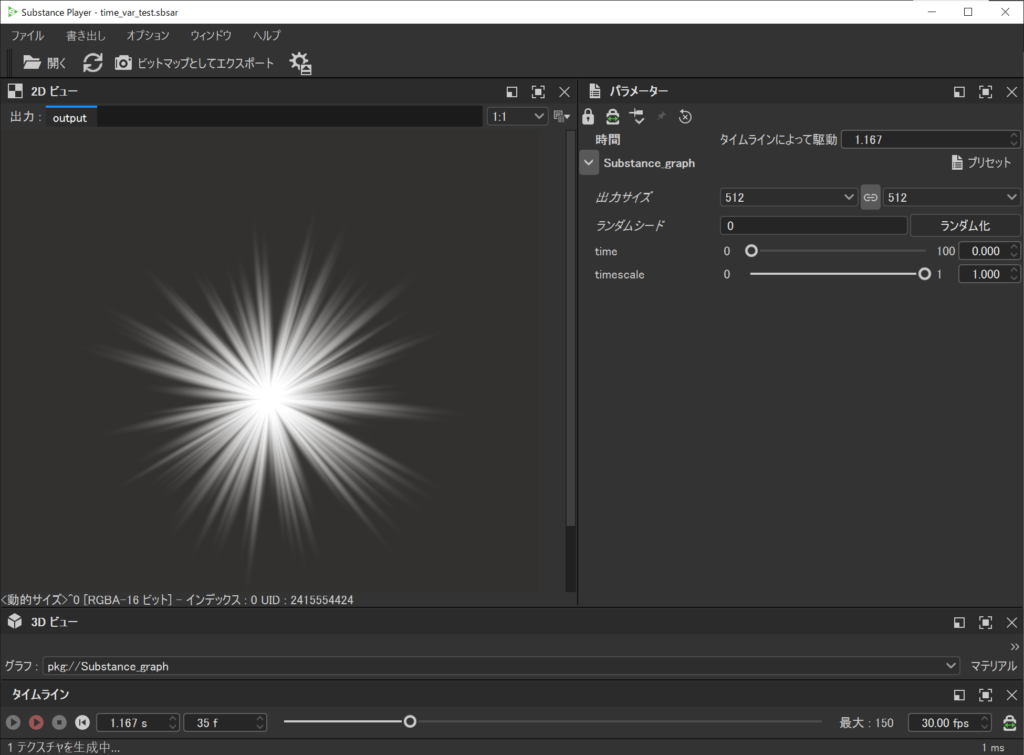Click the export settings gear icon
Image resolution: width=1024 pixels, height=755 pixels.
(300, 63)
